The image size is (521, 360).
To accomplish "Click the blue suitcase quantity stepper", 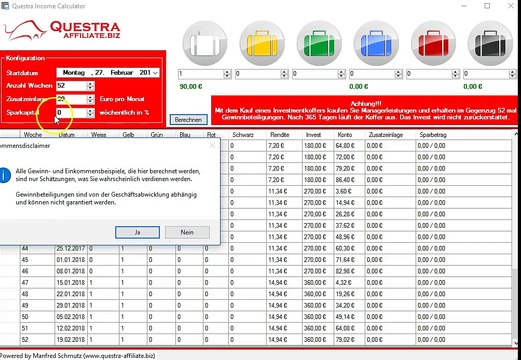I will click(398, 74).
